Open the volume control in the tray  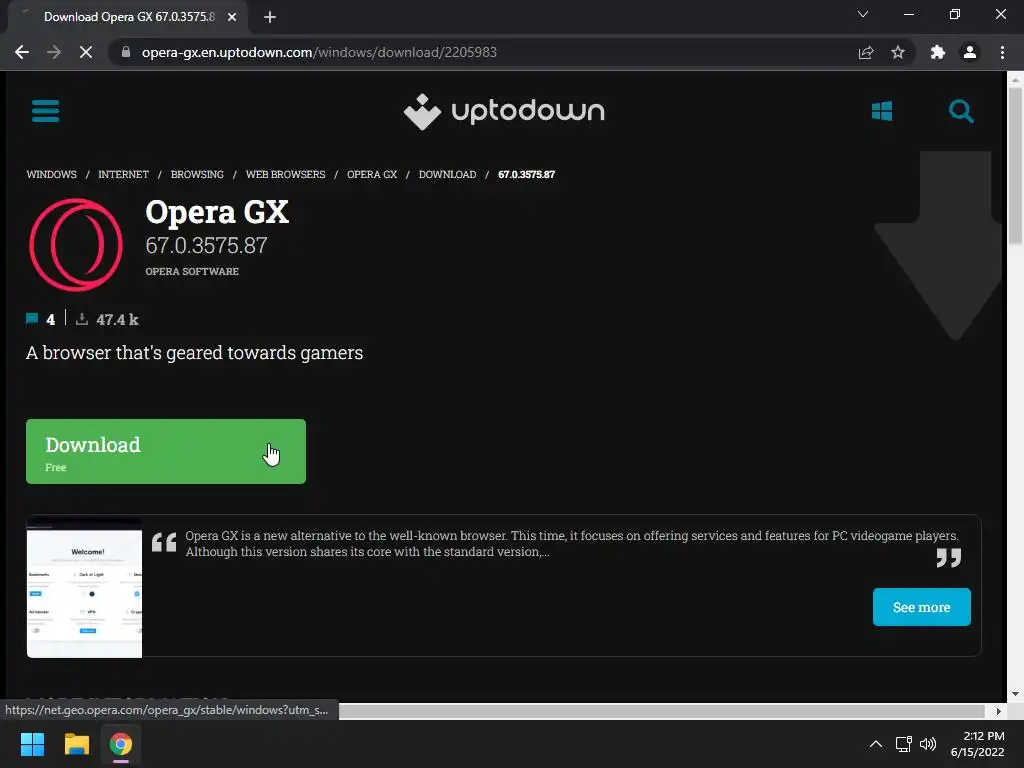(x=927, y=744)
